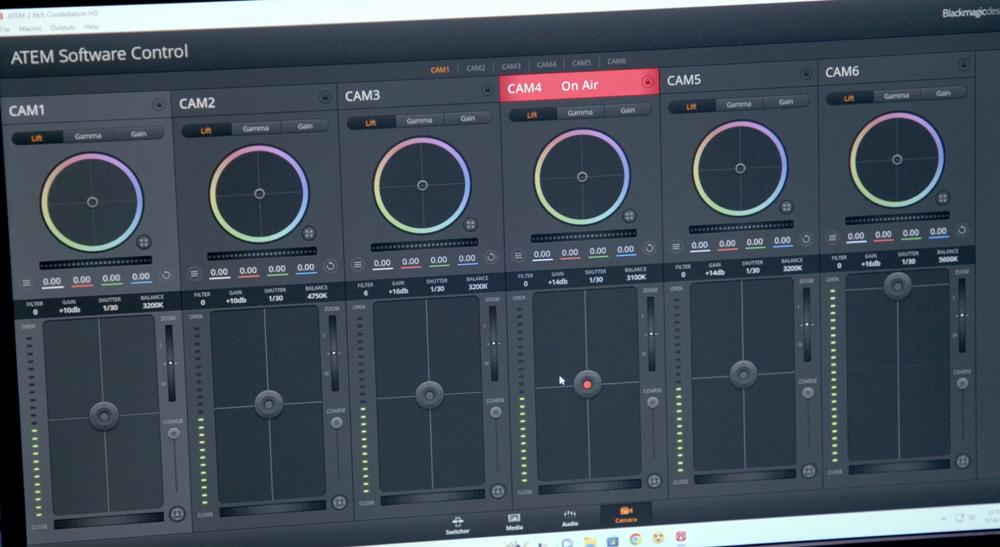
Task: Open CAM1 hamburger settings menu
Action: 26,282
